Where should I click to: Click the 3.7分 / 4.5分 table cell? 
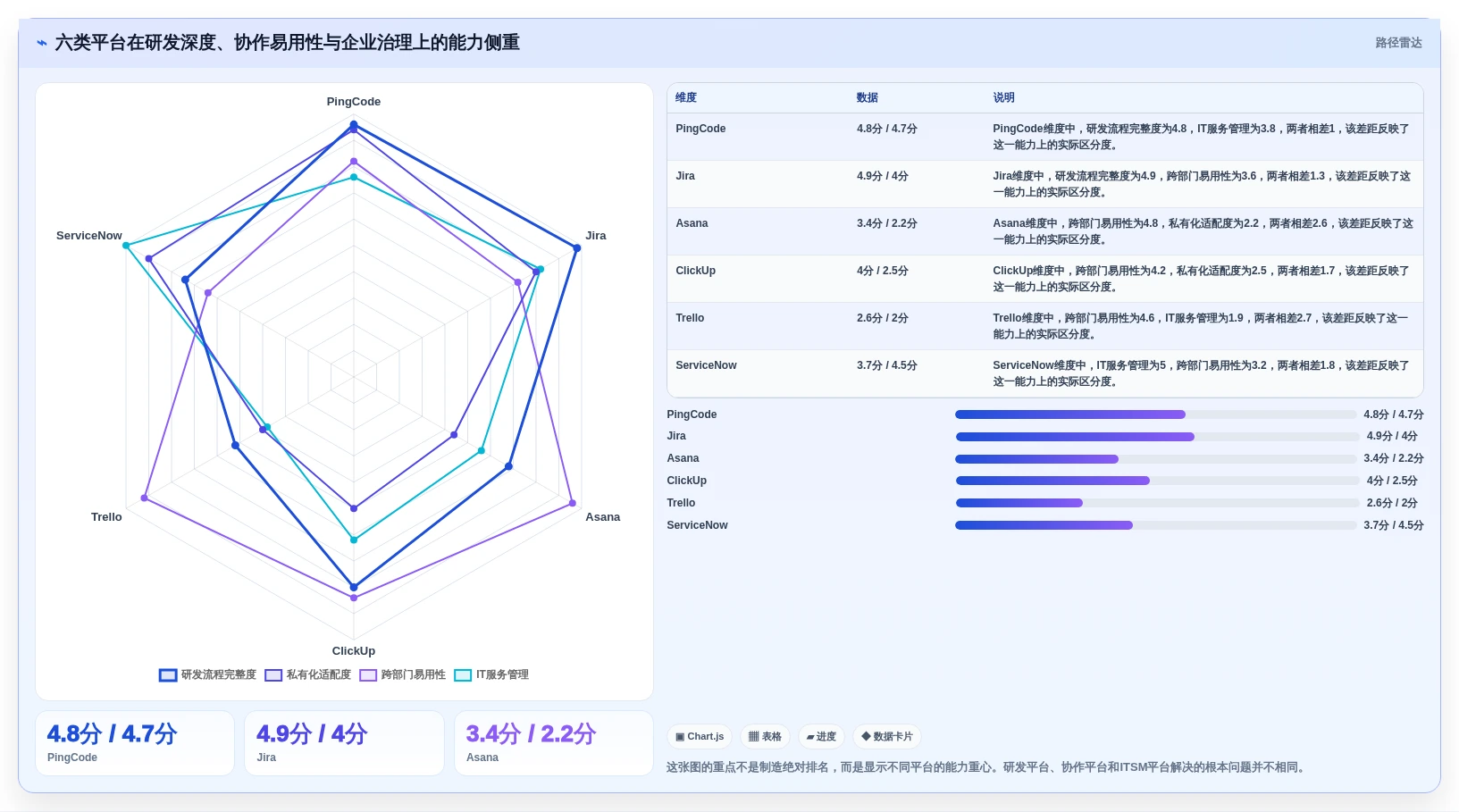pyautogui.click(x=887, y=365)
